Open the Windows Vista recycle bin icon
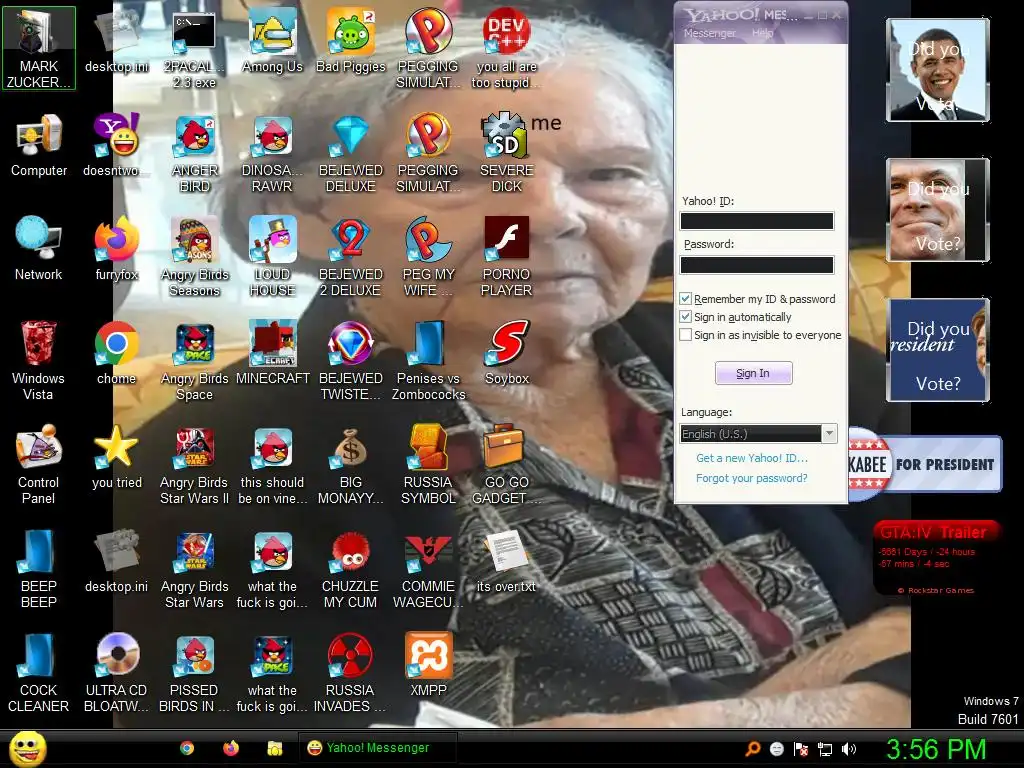 (39, 361)
